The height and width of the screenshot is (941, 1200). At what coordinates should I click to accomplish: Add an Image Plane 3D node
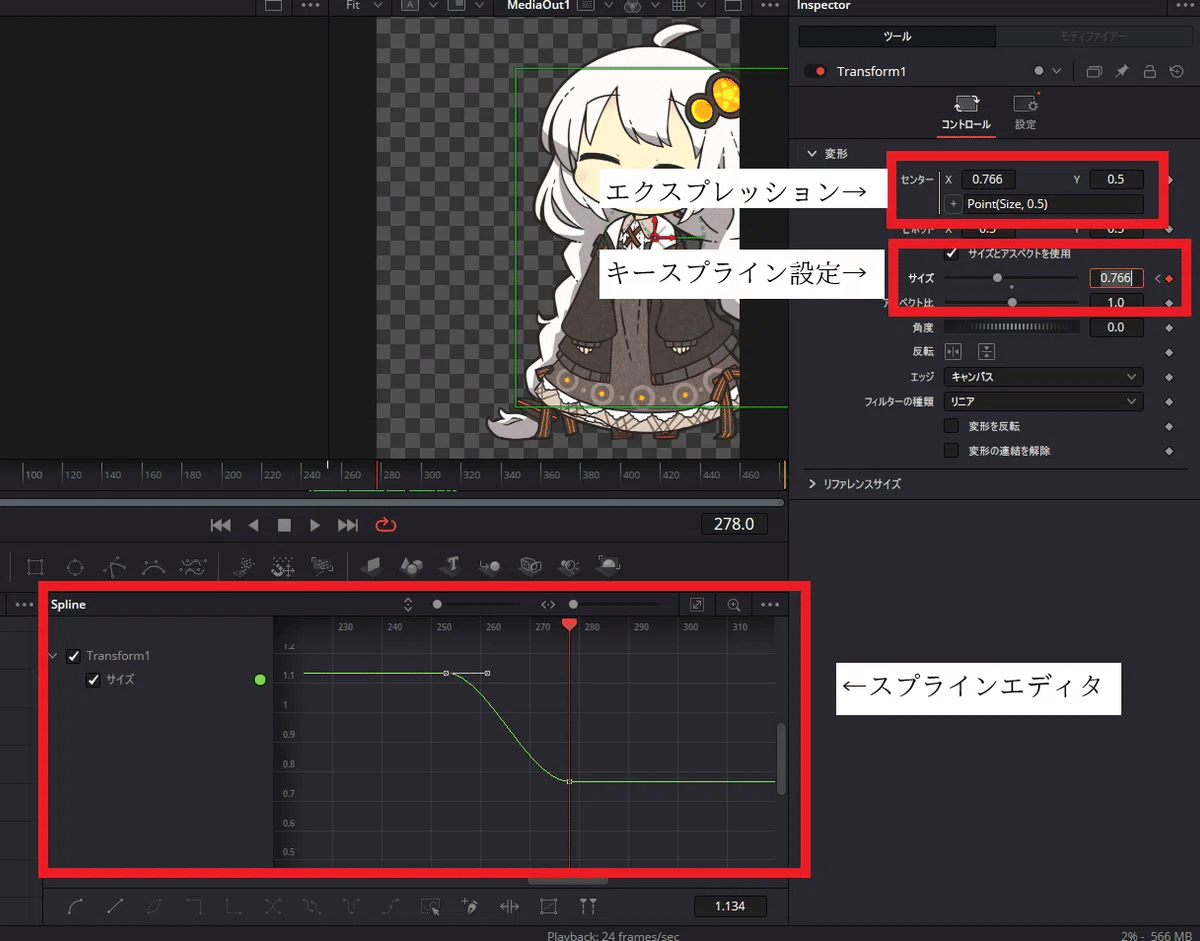(x=371, y=567)
